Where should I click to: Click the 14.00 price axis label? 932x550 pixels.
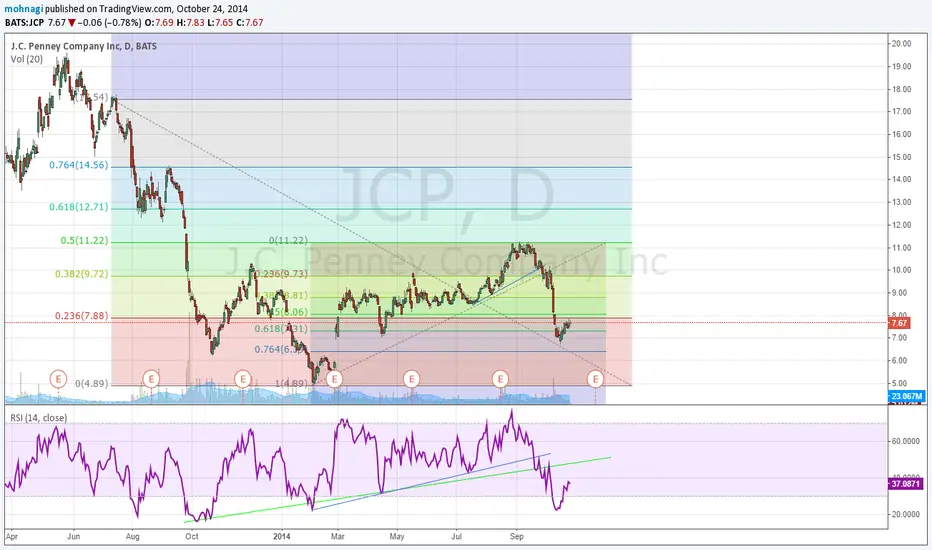pyautogui.click(x=901, y=179)
